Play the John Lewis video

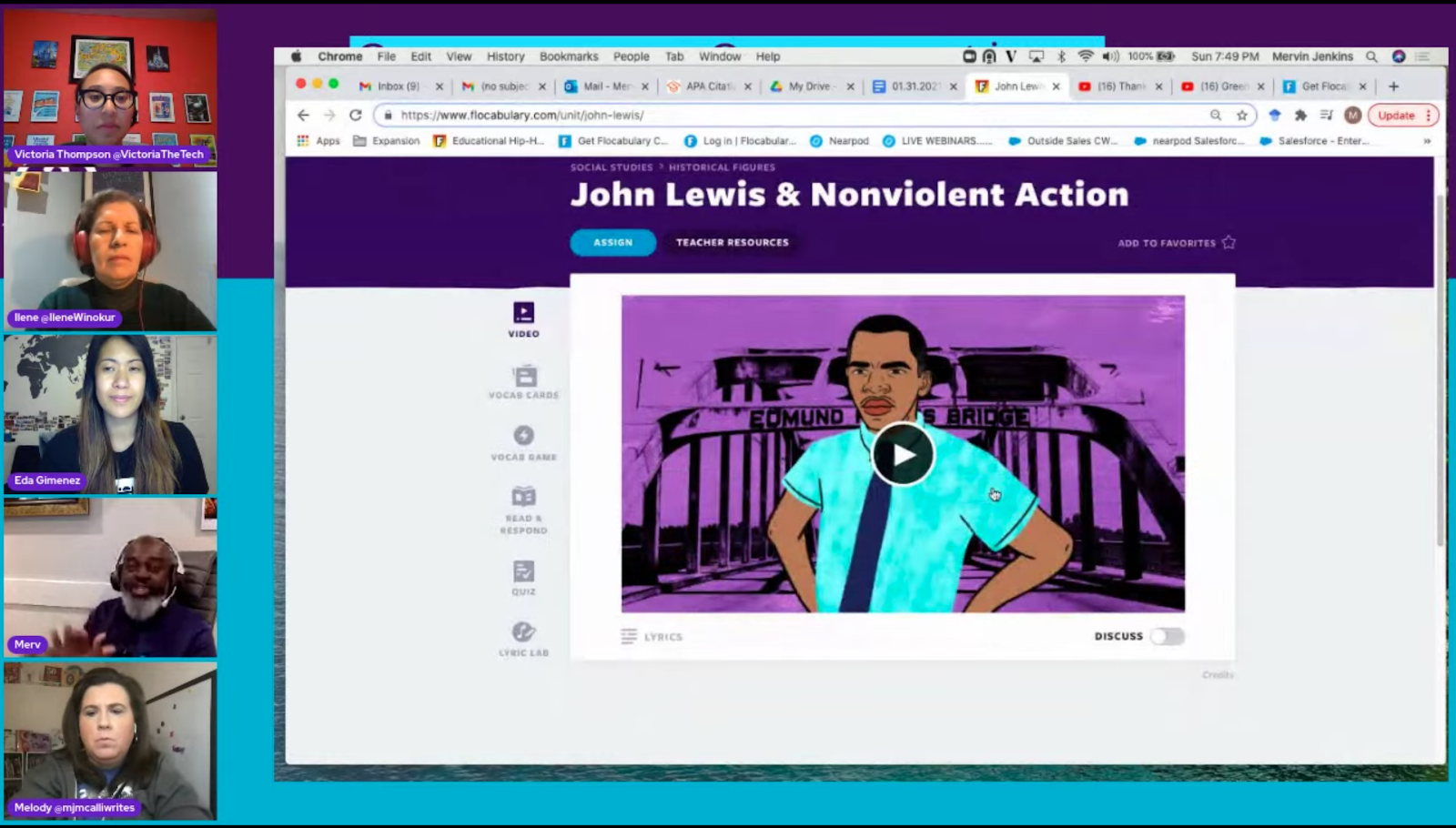(x=903, y=454)
